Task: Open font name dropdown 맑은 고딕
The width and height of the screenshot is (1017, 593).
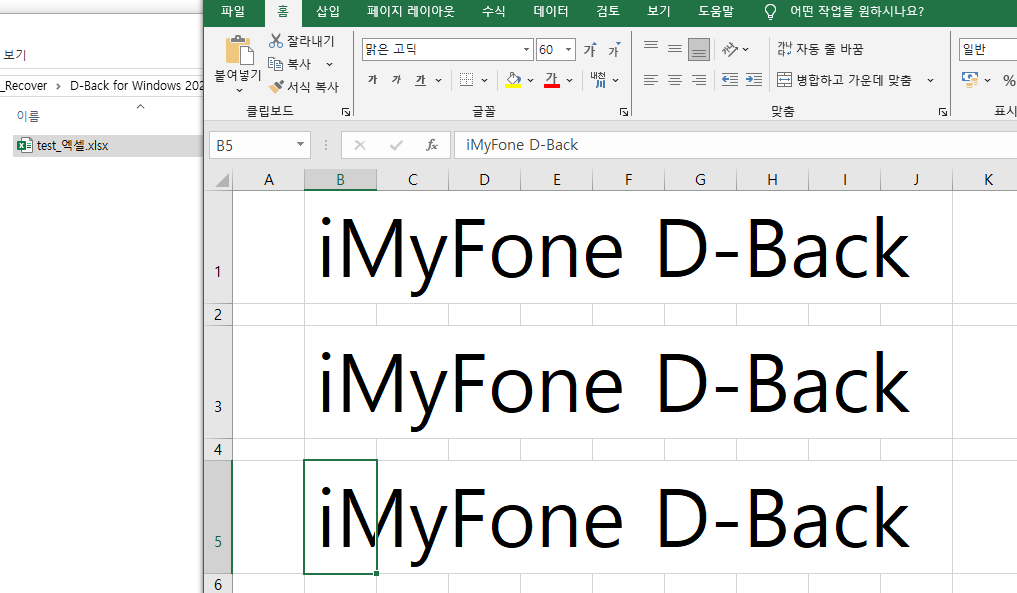Action: [x=526, y=49]
